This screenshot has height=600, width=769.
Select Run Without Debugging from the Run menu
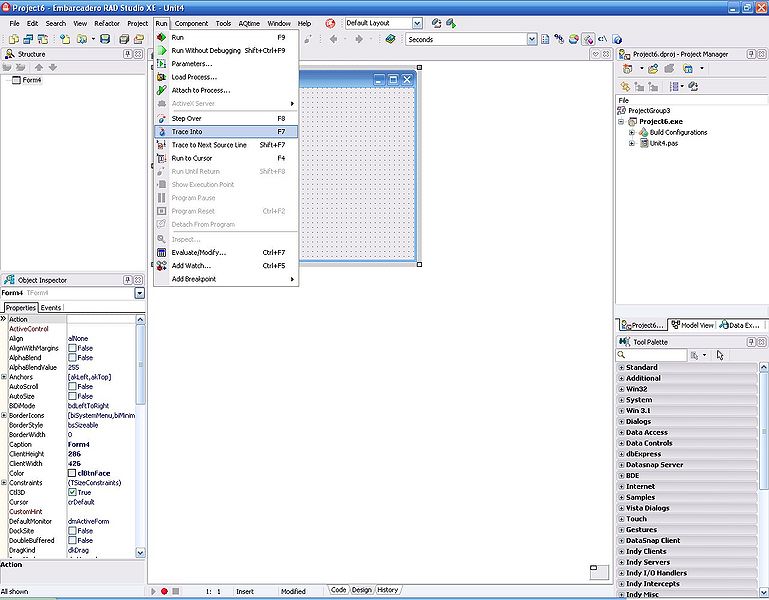(206, 50)
